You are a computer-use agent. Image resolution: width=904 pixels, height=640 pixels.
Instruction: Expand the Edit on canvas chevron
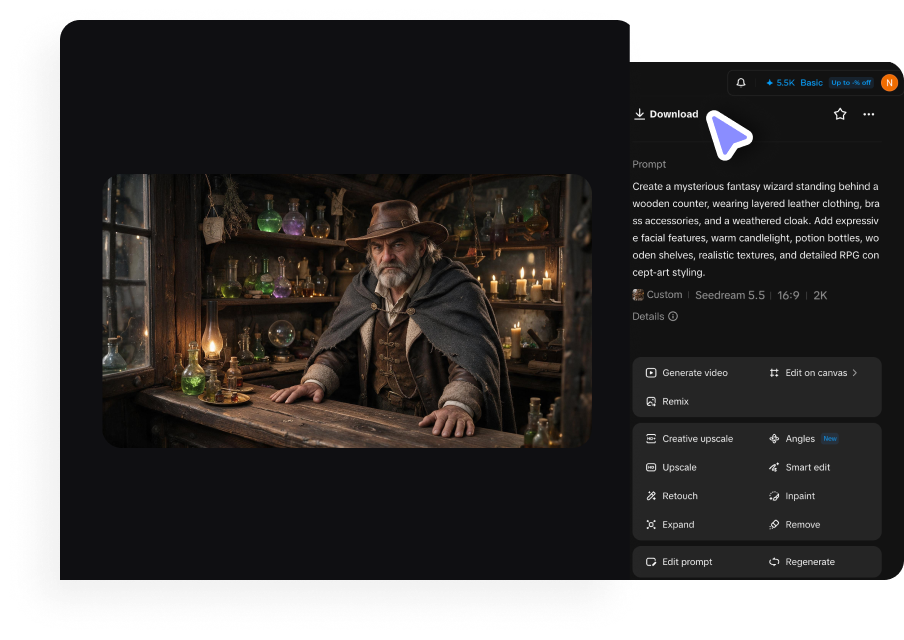(x=855, y=372)
